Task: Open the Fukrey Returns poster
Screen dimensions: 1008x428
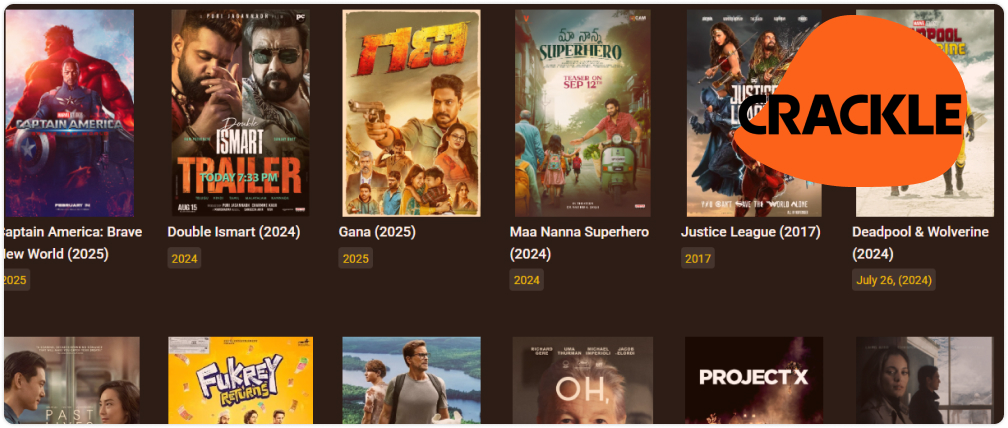Action: (x=240, y=380)
